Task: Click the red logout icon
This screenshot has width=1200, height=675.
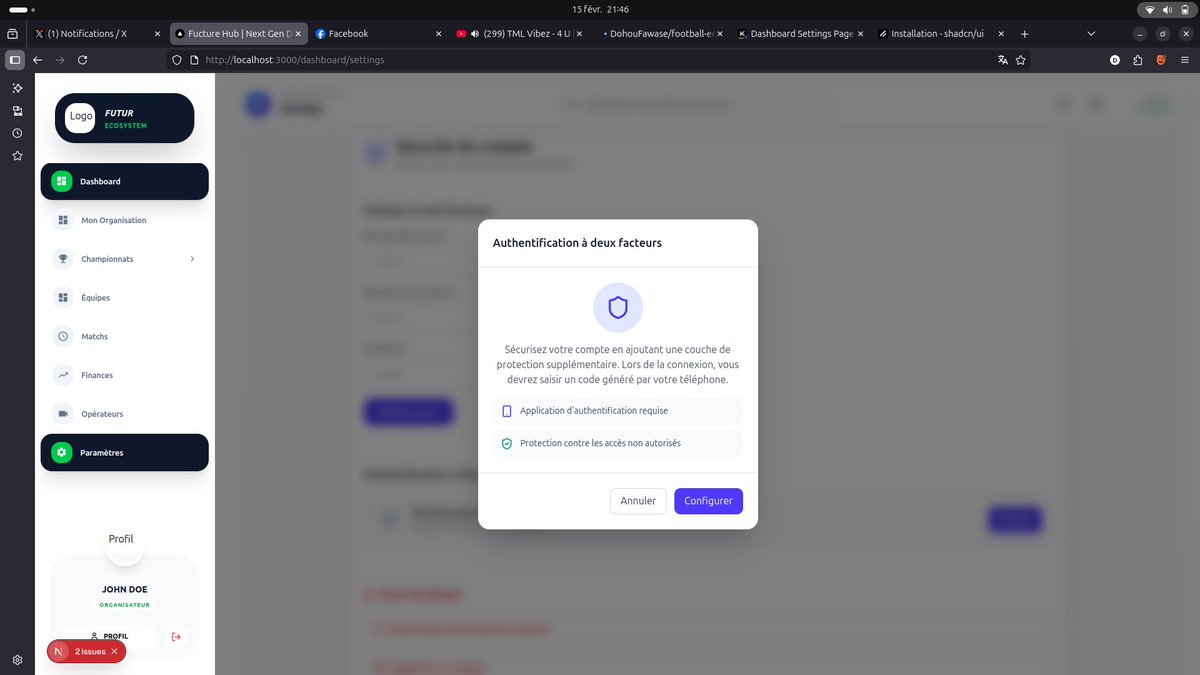Action: point(177,636)
